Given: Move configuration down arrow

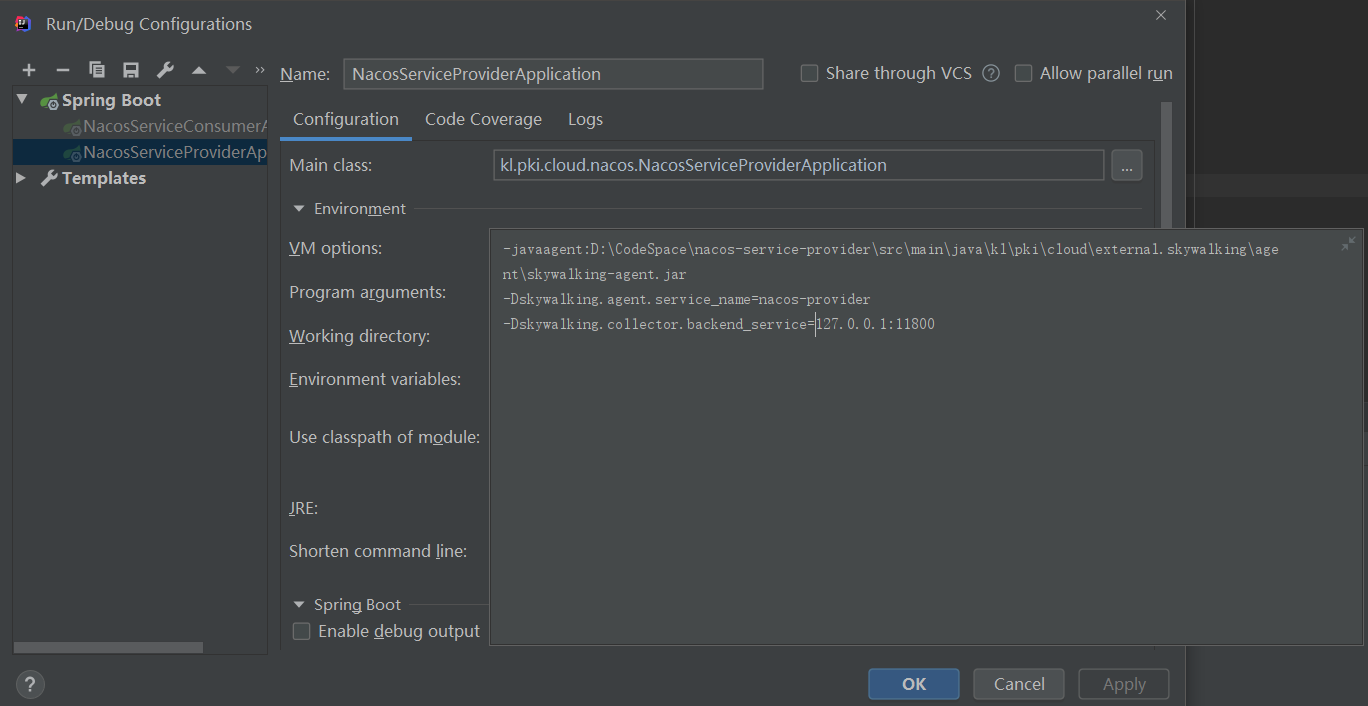Looking at the screenshot, I should point(233,70).
